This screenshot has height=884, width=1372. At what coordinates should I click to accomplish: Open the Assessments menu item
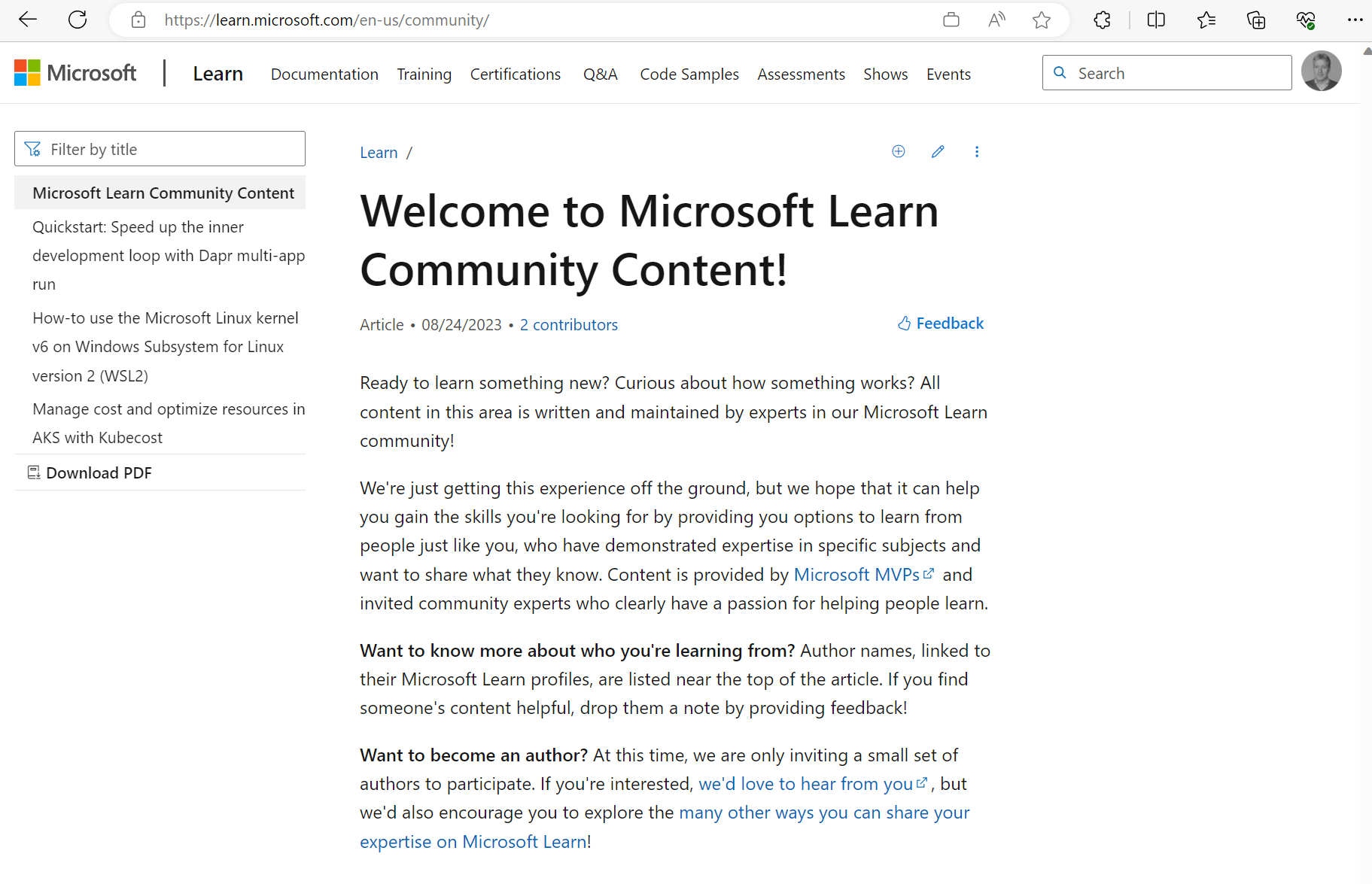pos(801,74)
